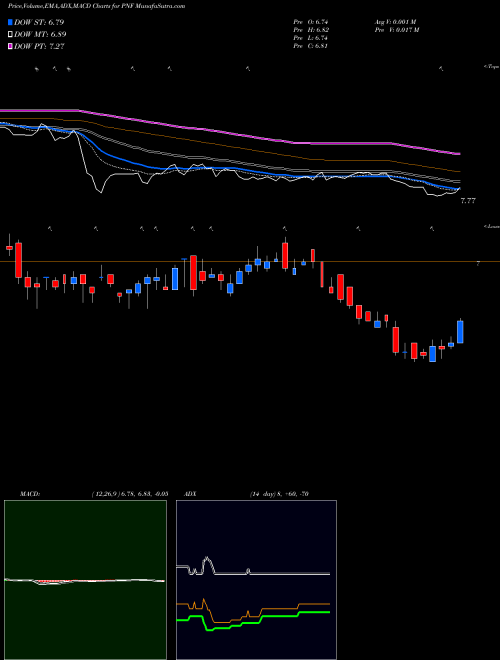The image size is (500, 660).
Task: Click the thick magenta EMA line
Action: pyautogui.click(x=230, y=132)
